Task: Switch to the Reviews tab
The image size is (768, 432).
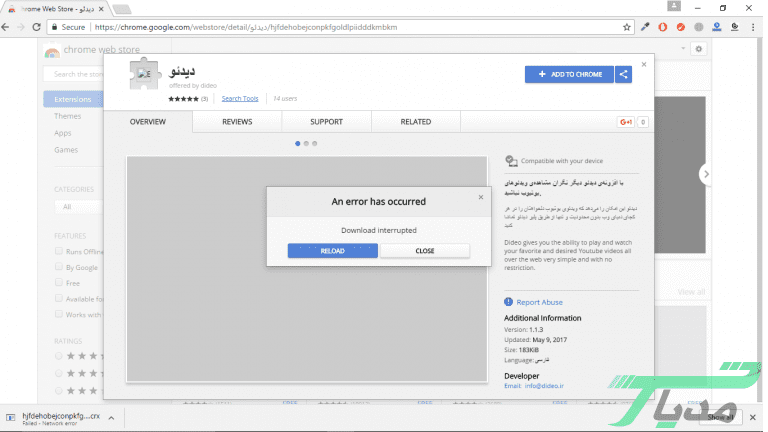Action: 237,121
